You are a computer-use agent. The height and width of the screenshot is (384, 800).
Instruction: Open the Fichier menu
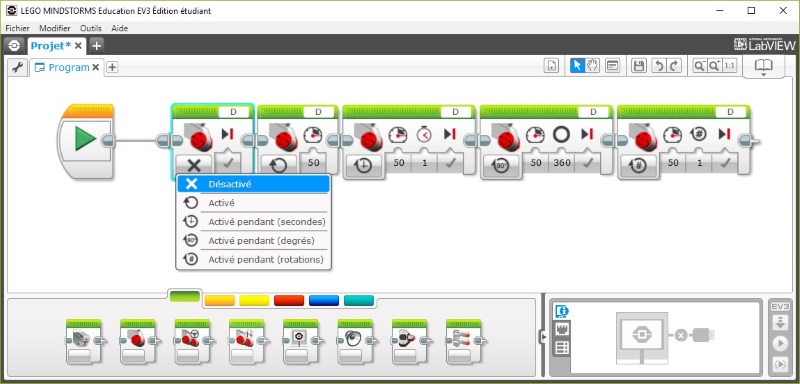click(x=17, y=28)
